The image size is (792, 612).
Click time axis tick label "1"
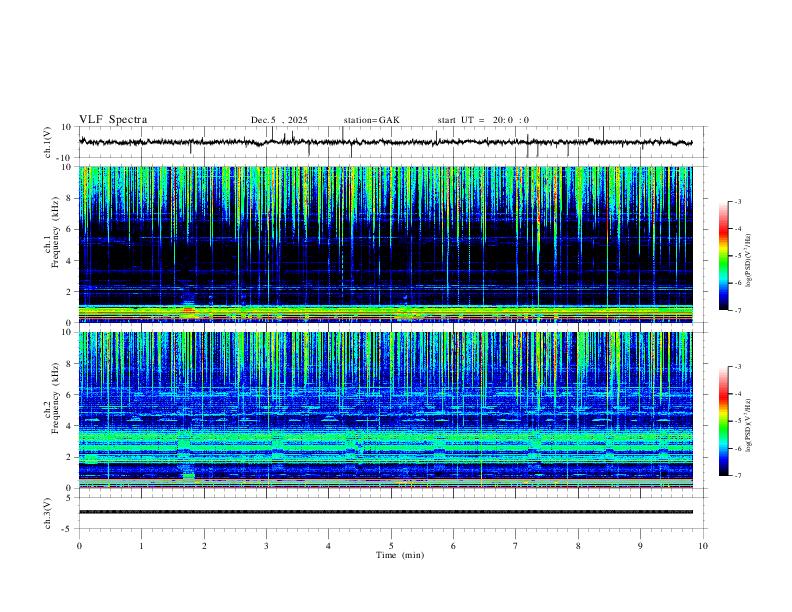click(141, 546)
